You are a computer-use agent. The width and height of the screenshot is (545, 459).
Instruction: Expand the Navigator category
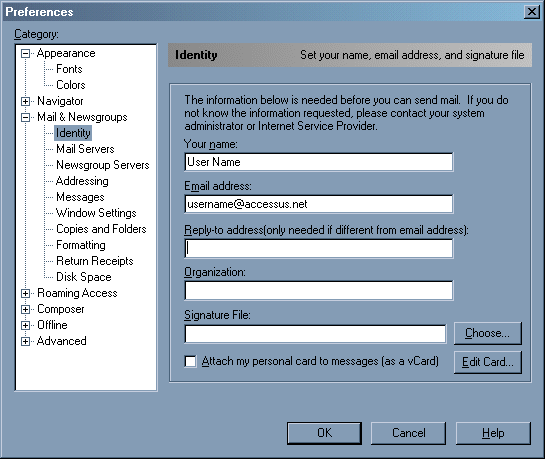pyautogui.click(x=25, y=101)
